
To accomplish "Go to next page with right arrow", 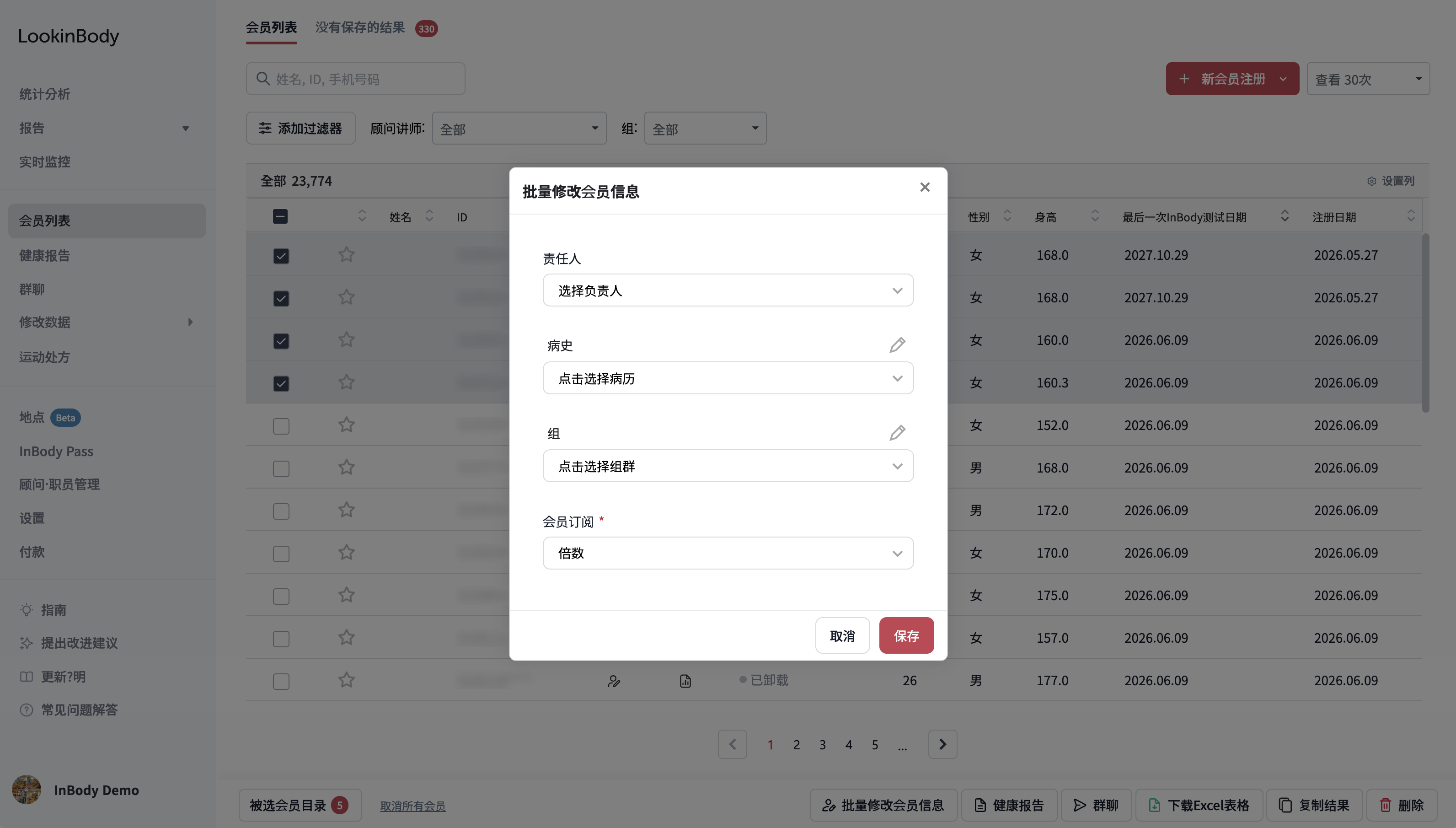I will point(942,744).
